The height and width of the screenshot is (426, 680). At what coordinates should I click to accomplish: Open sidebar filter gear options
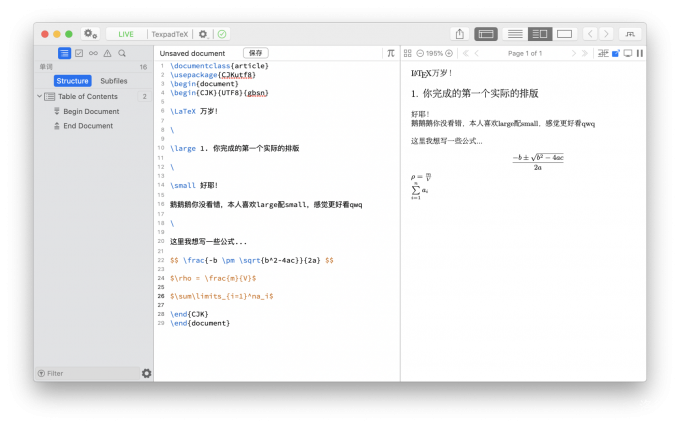coord(147,373)
